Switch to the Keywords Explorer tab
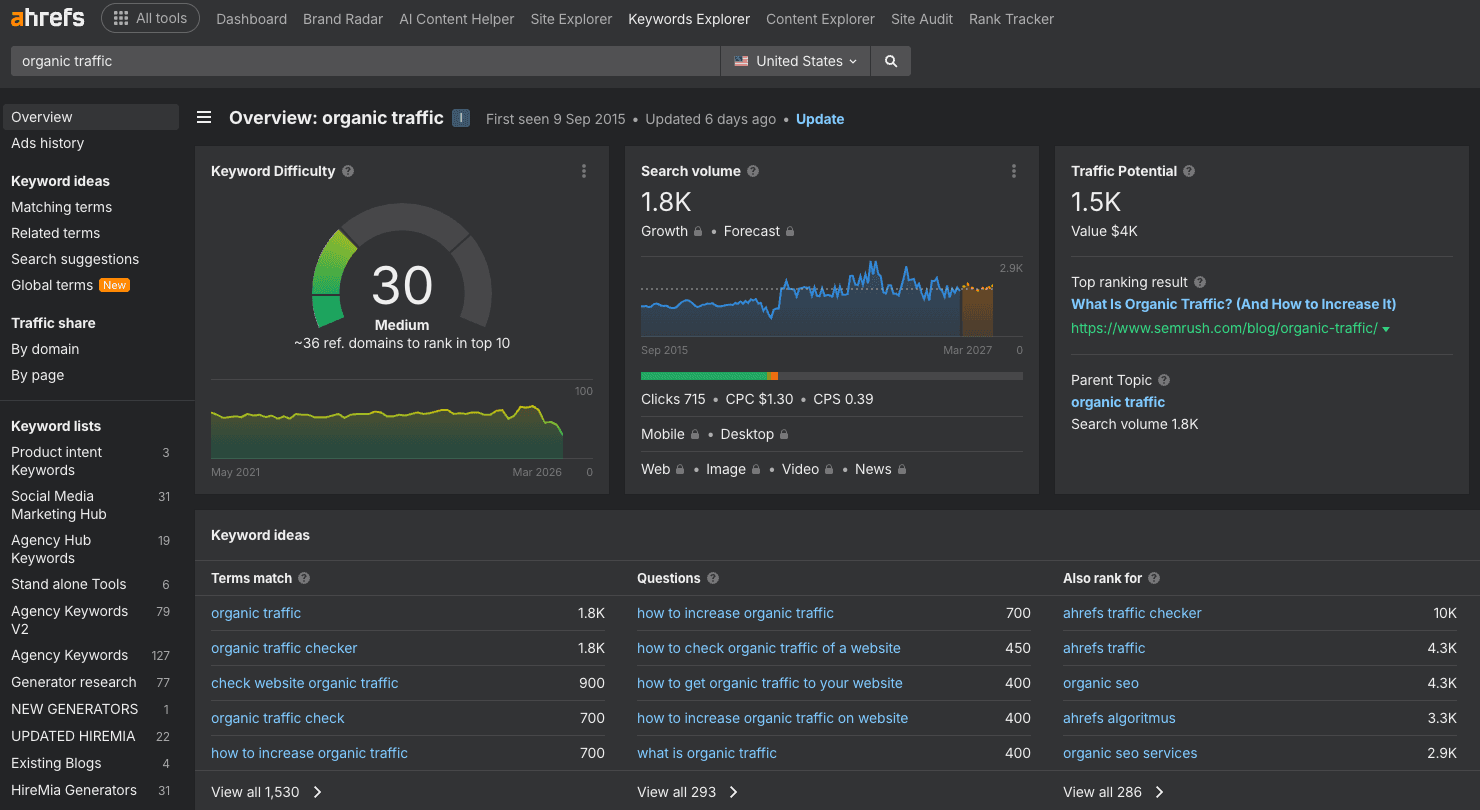This screenshot has height=810, width=1480. click(x=688, y=18)
